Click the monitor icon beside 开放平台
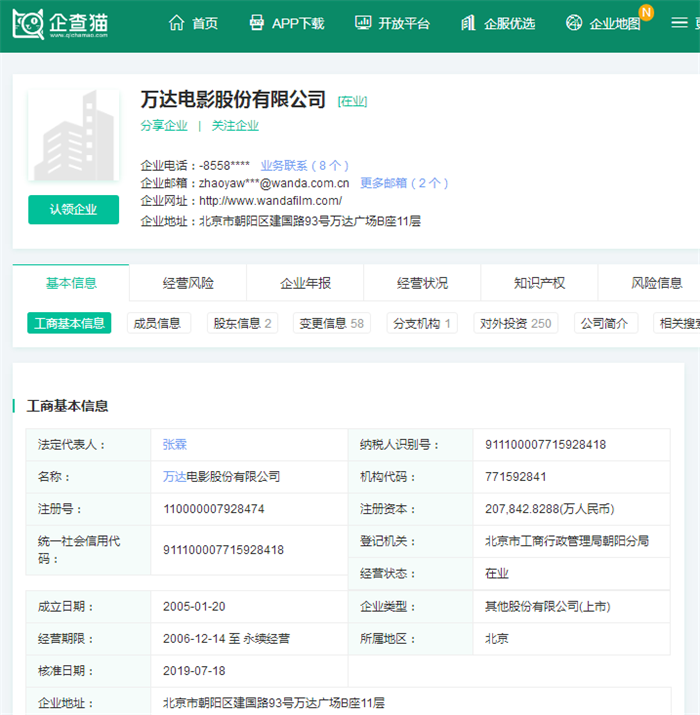Screen dimensions: 700x715 [x=363, y=23]
